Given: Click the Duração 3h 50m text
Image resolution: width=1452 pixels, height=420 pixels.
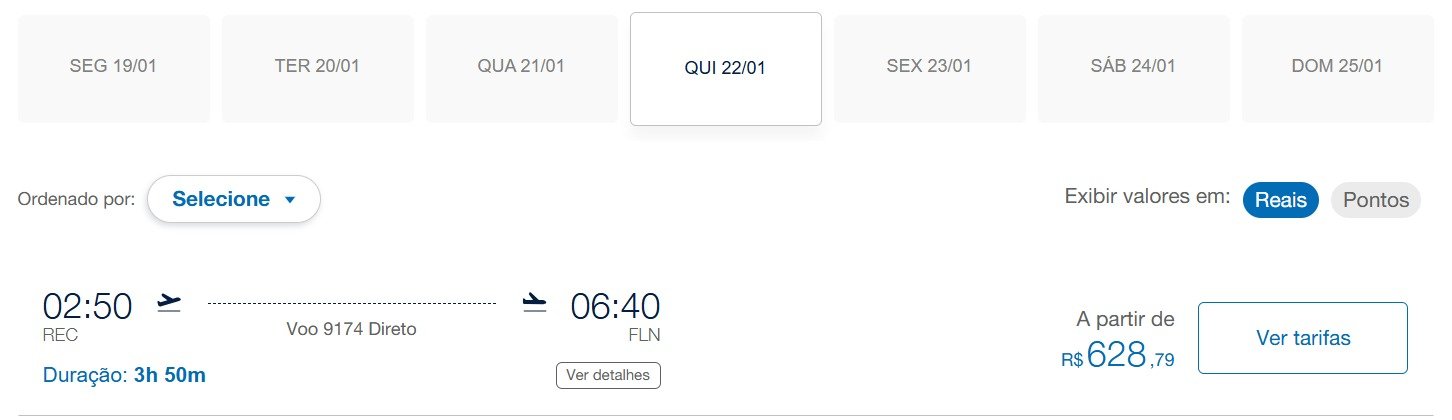Looking at the screenshot, I should [x=124, y=376].
